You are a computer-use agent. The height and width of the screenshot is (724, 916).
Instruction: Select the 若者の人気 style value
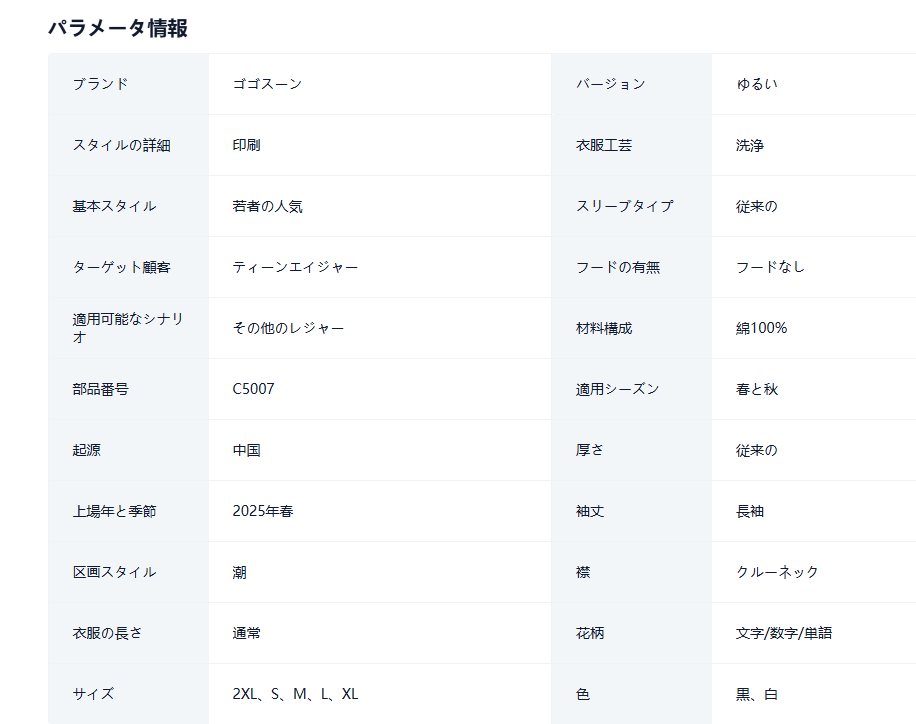[x=267, y=206]
